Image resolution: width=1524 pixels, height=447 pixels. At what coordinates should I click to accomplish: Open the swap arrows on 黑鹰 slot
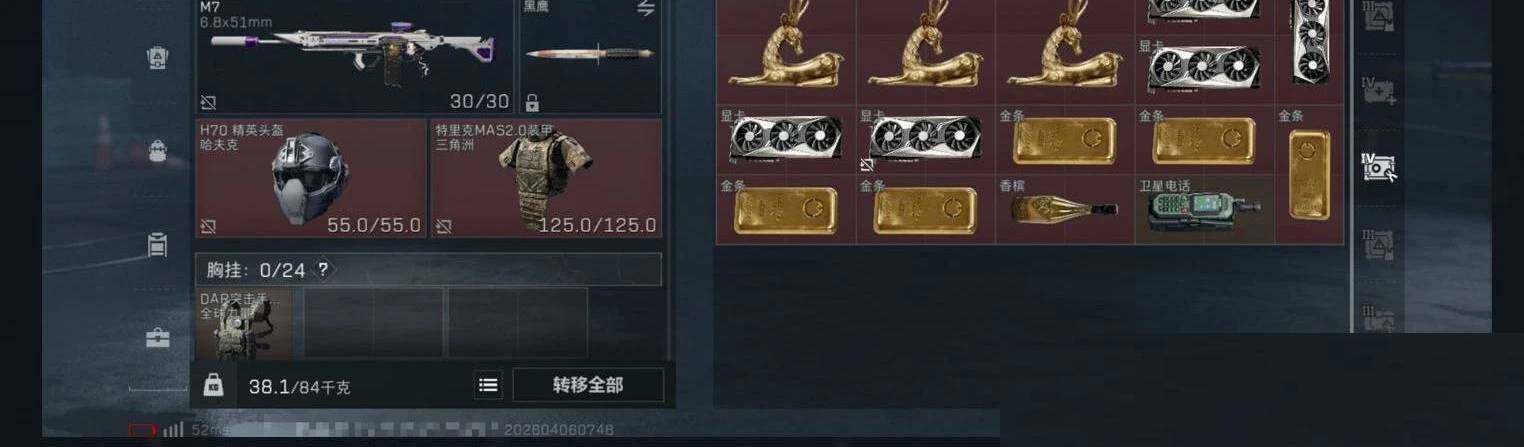click(x=645, y=8)
